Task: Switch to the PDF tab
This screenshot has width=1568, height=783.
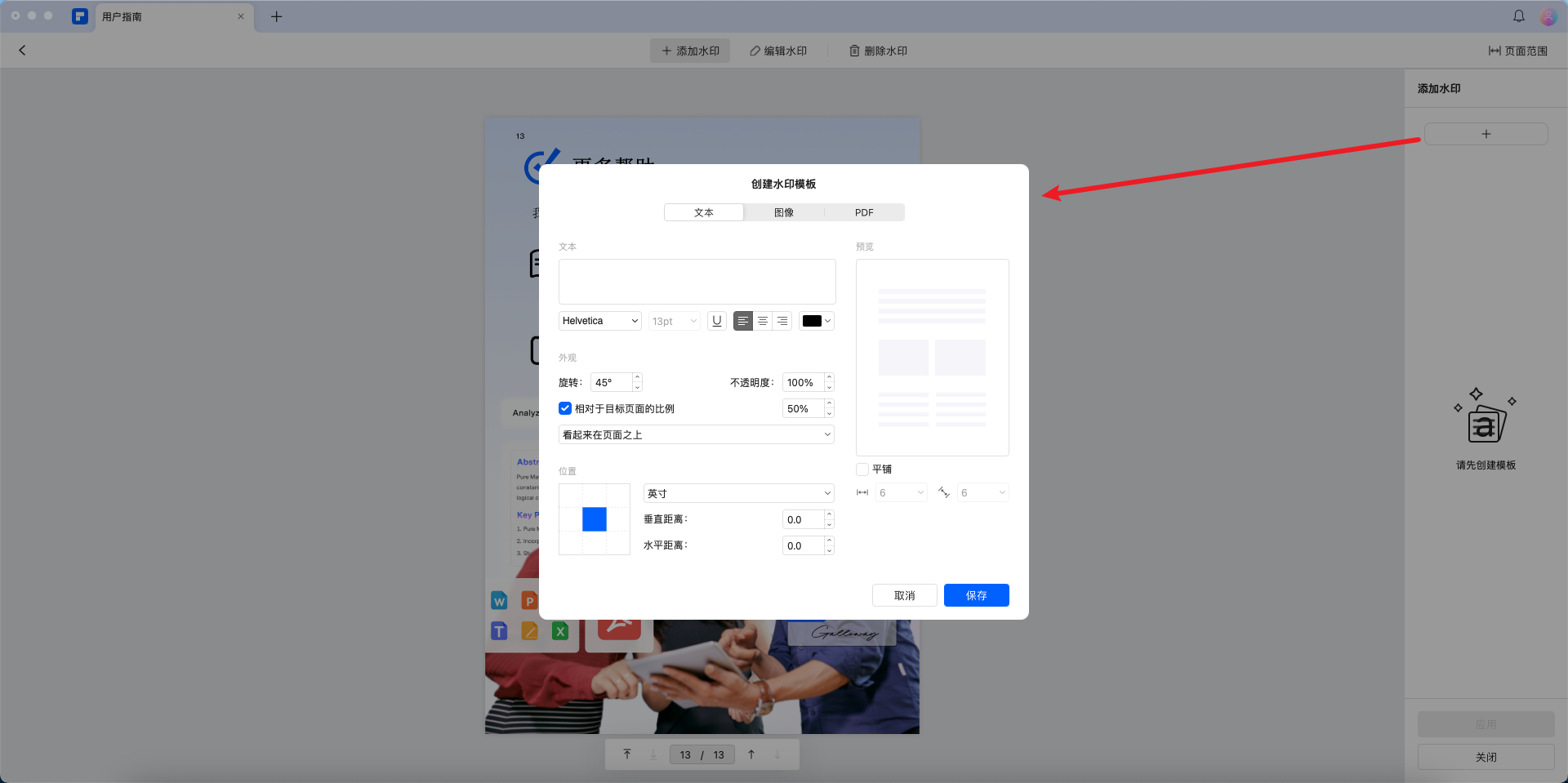Action: coord(863,211)
